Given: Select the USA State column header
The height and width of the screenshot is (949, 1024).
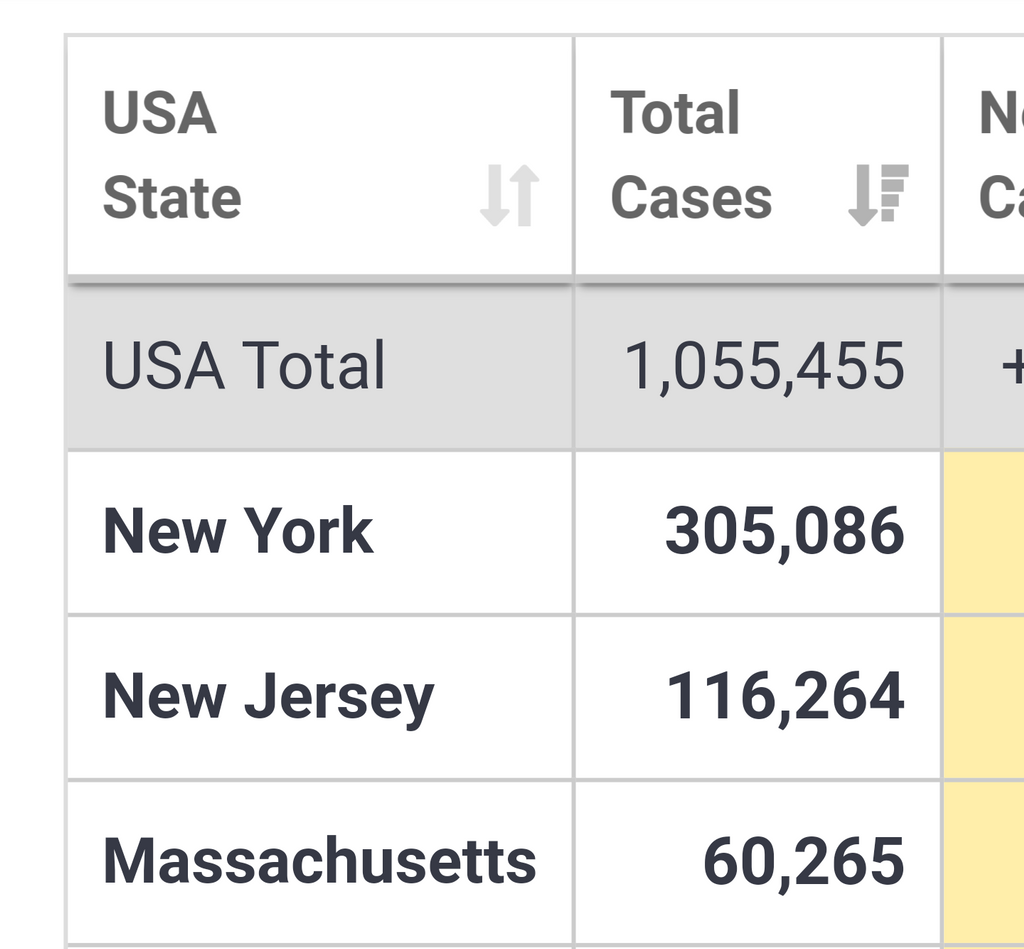Looking at the screenshot, I should click(x=320, y=155).
